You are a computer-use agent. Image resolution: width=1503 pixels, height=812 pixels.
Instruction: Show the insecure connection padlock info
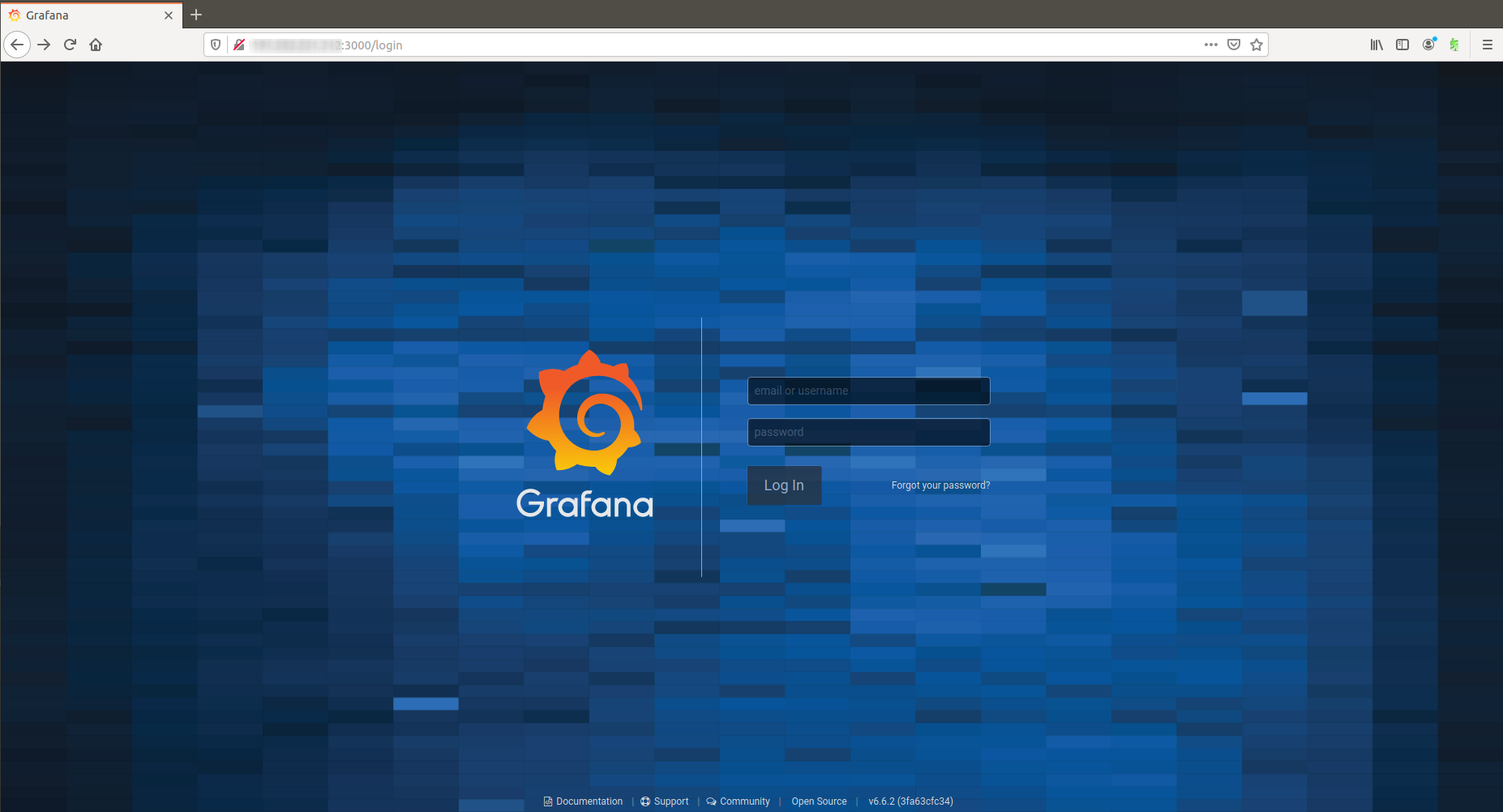click(239, 45)
